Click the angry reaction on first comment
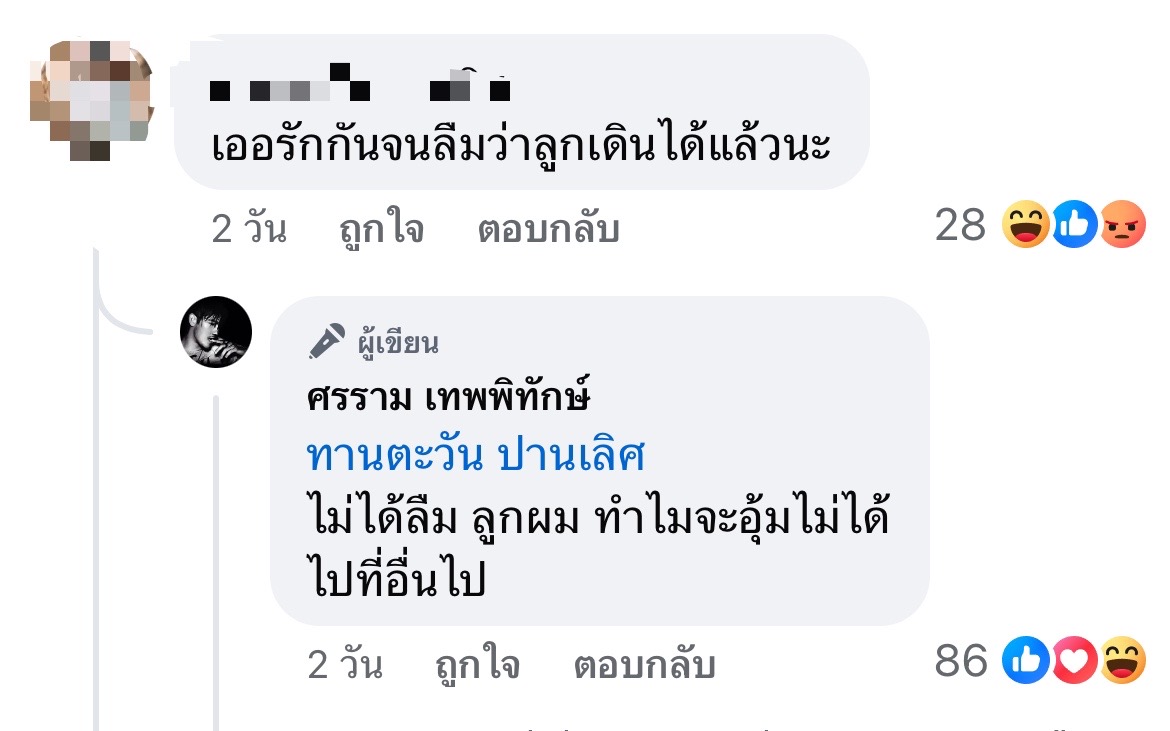 (x=1122, y=224)
